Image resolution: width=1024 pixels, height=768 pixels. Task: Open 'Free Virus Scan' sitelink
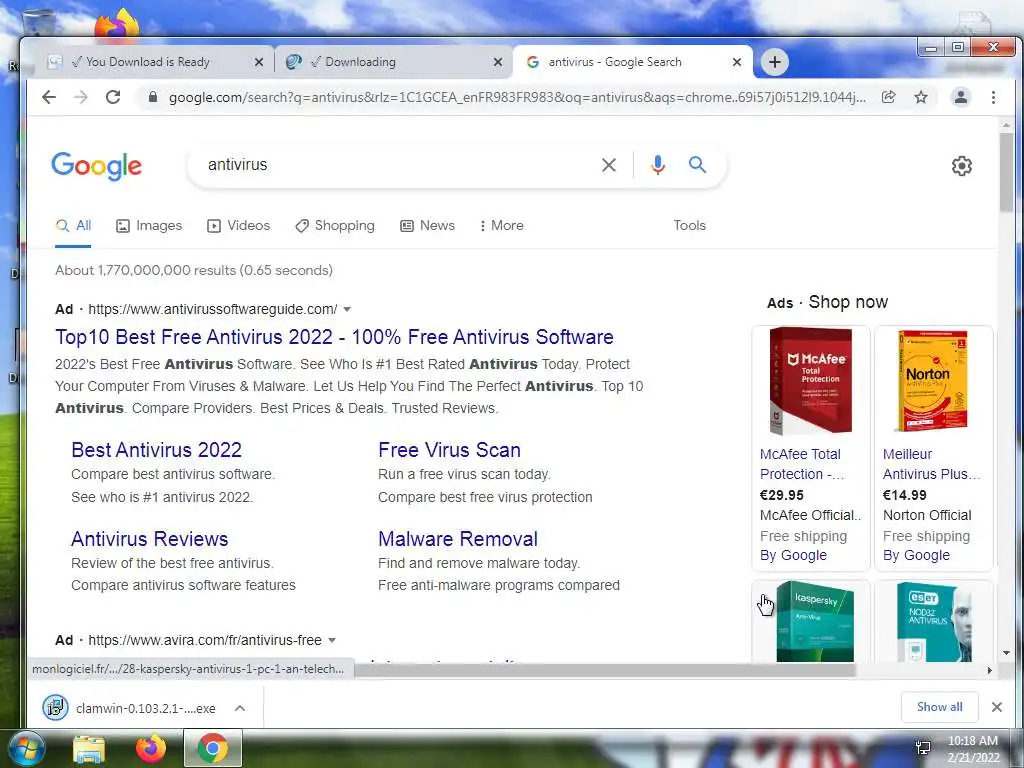click(449, 450)
